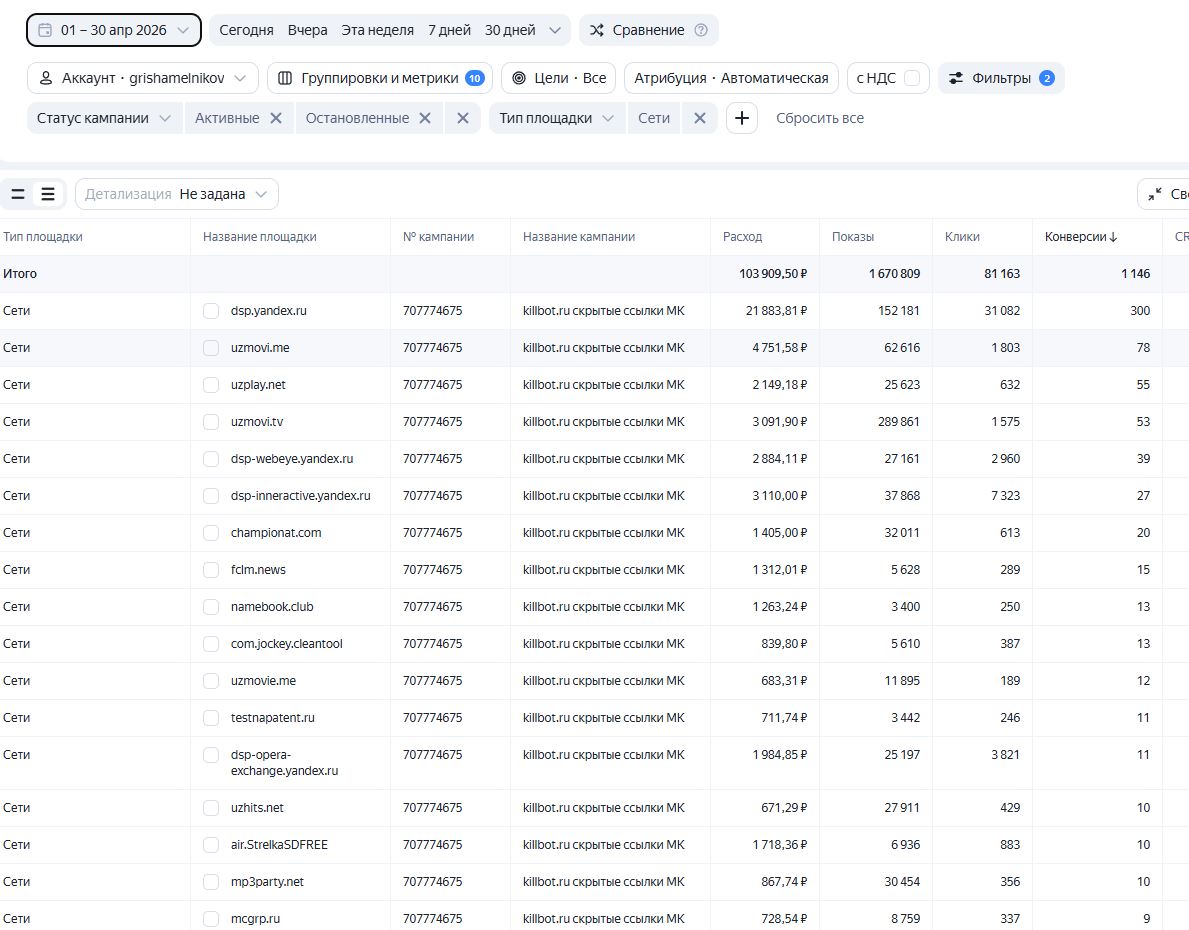The image size is (1189, 930).
Task: Check the testnapatent.ru row checkbox
Action: 211,718
